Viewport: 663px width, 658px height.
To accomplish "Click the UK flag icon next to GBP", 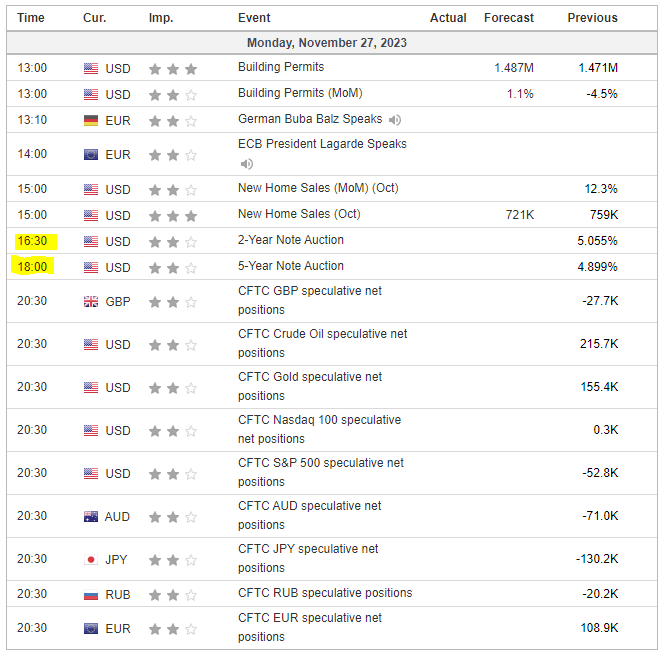I will click(x=92, y=302).
